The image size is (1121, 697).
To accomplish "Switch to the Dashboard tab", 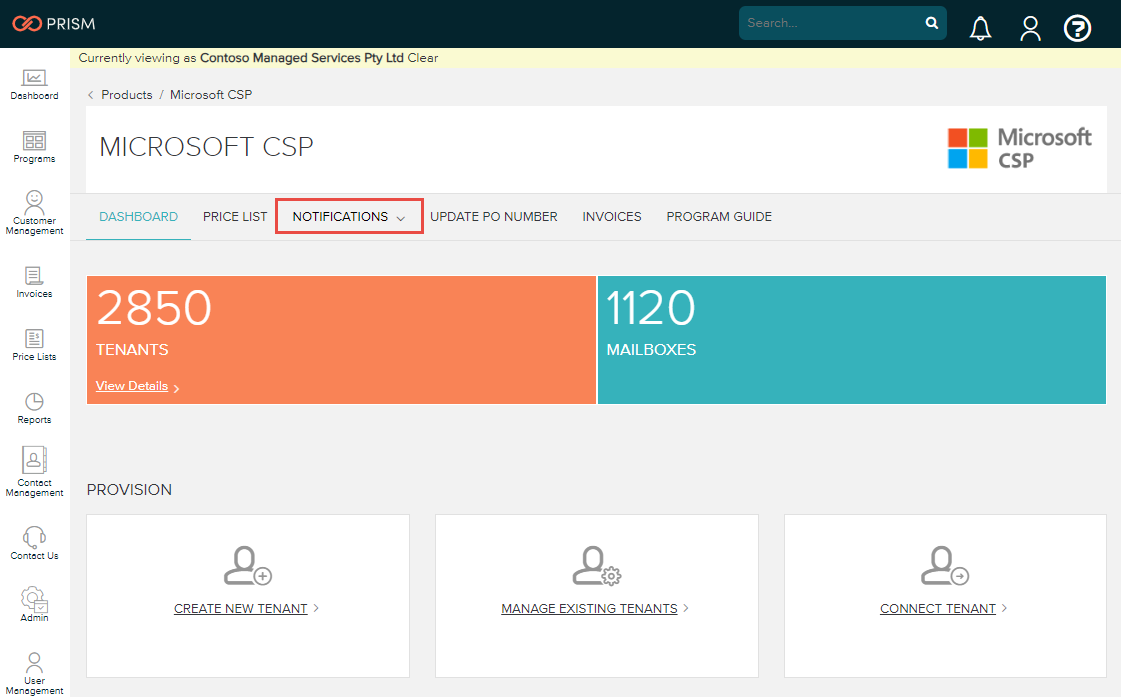I will click(x=139, y=217).
